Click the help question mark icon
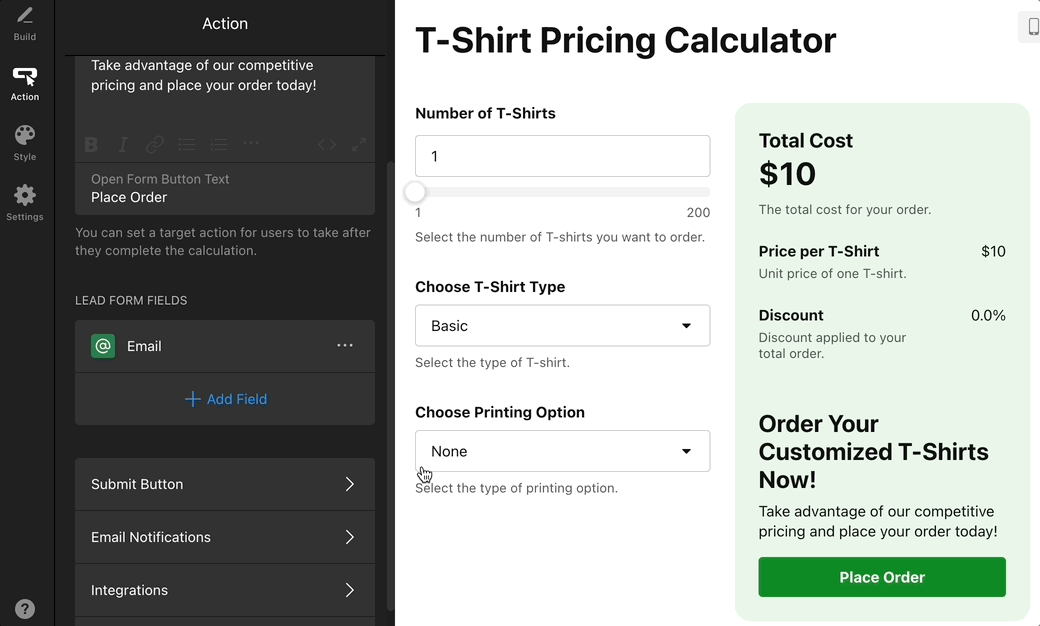 coord(25,608)
